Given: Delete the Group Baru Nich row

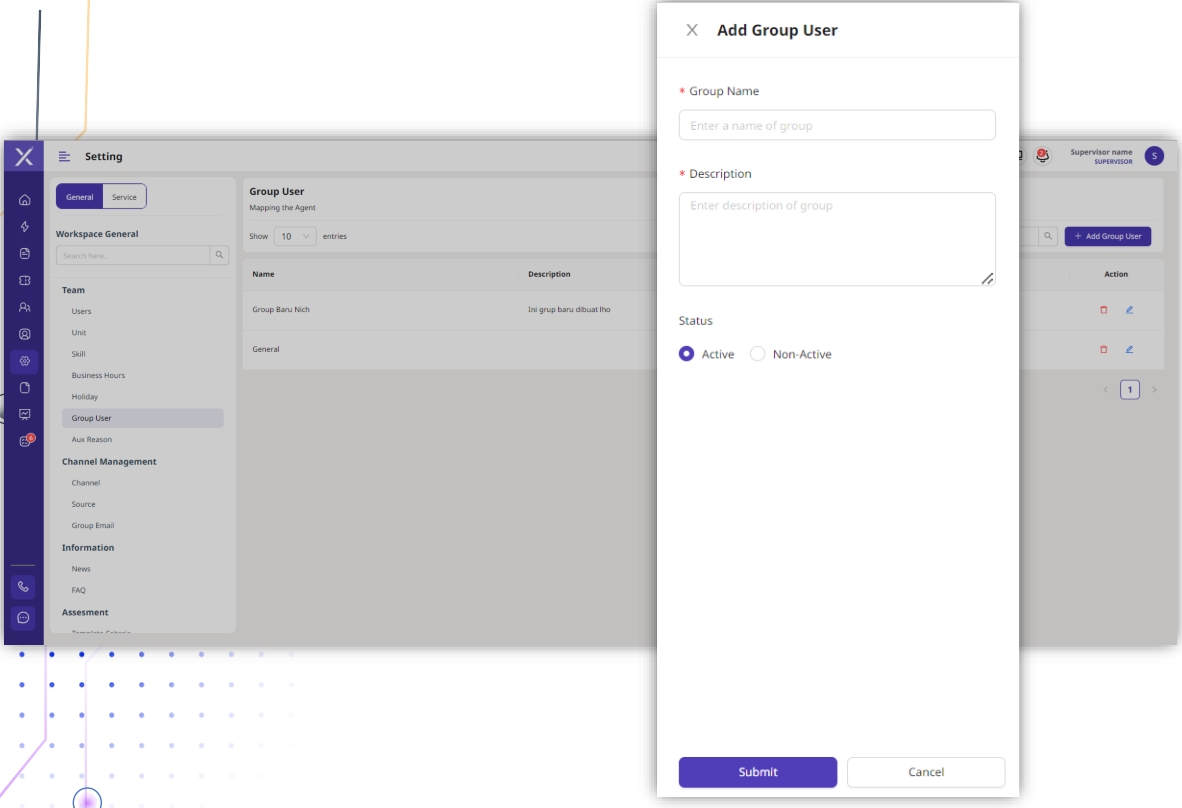Looking at the screenshot, I should pos(1104,310).
